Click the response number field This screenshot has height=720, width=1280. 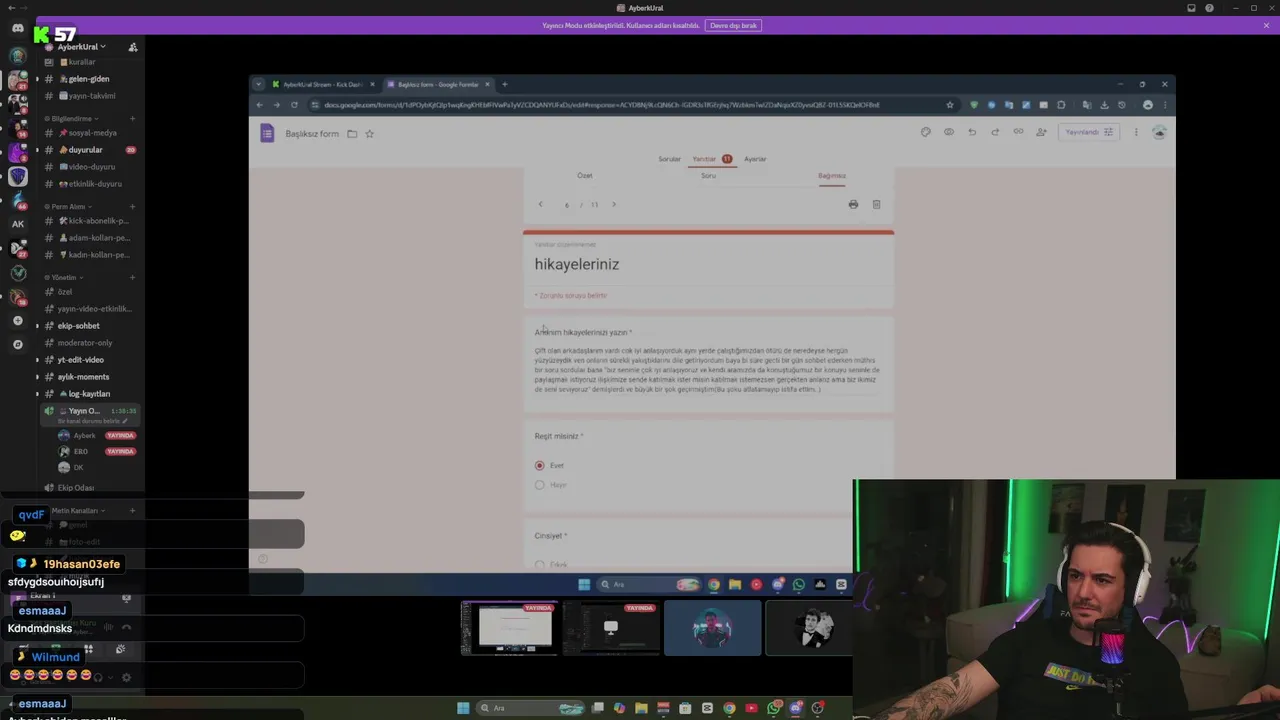(566, 205)
